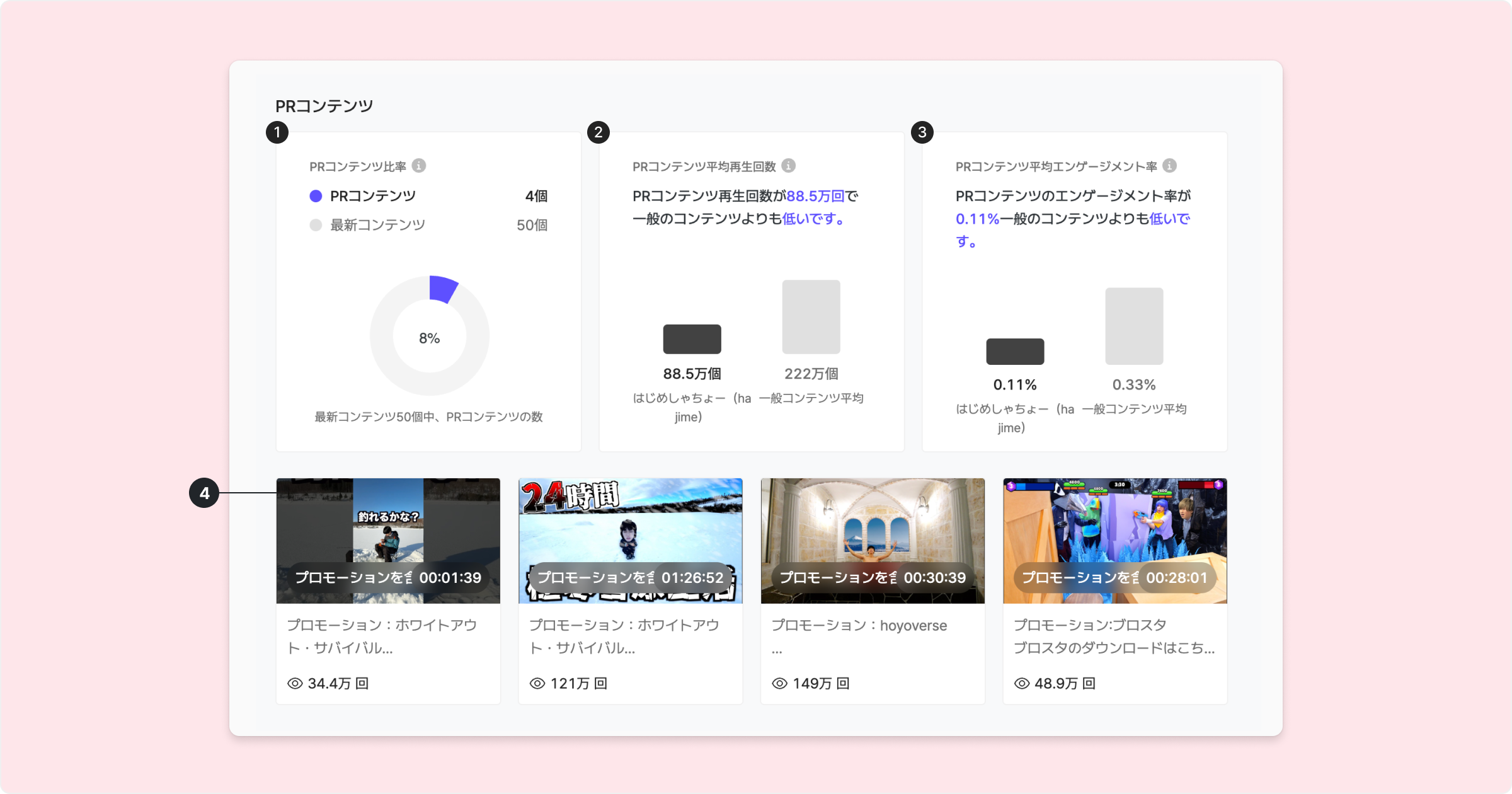This screenshot has width=1512, height=794.
Task: Click gray 0.33% bar in engagement chart
Action: [1134, 326]
